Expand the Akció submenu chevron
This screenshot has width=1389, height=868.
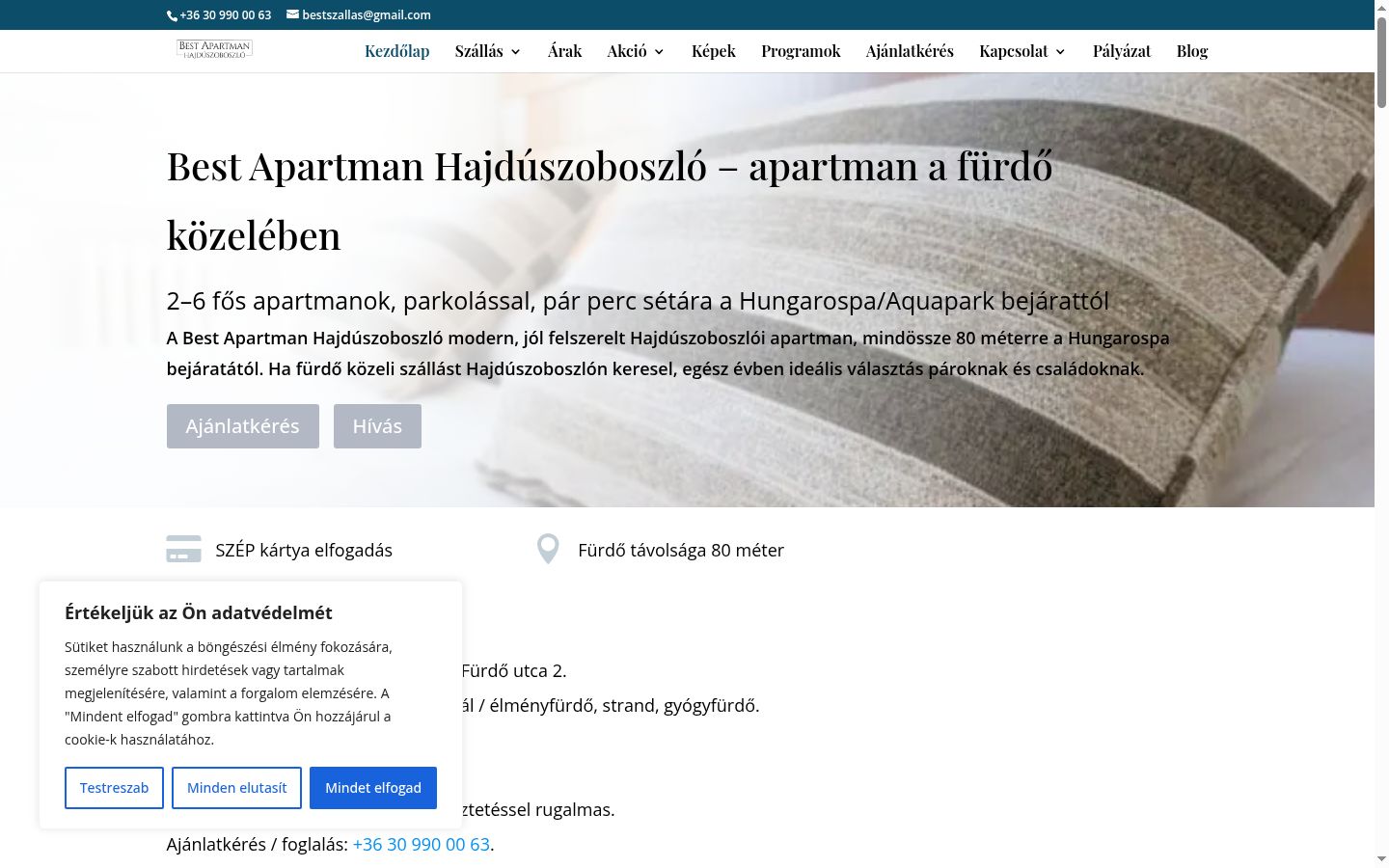[x=660, y=52]
